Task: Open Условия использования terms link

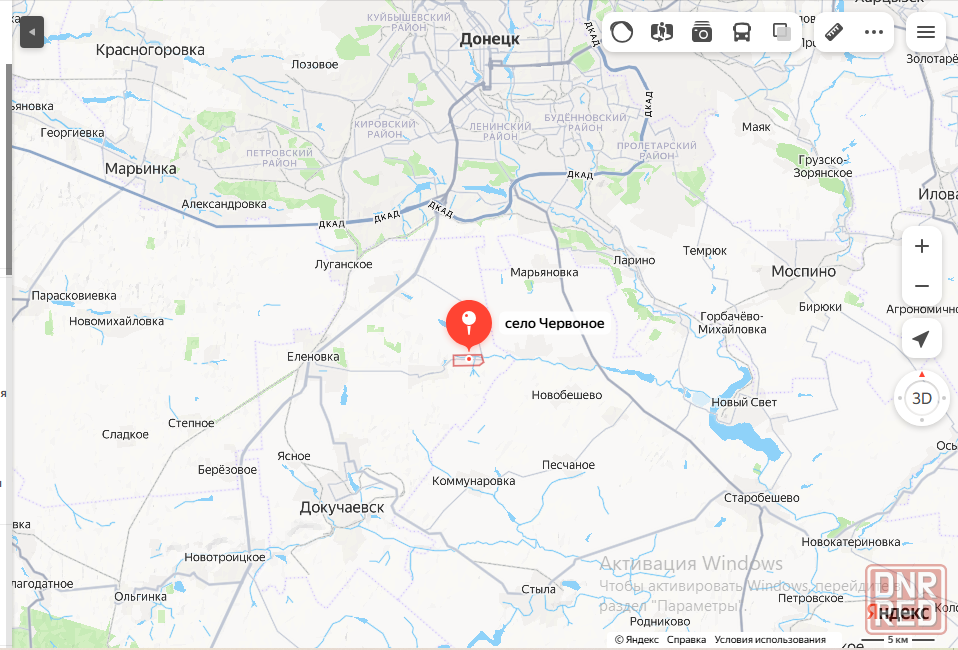Action: [770, 640]
